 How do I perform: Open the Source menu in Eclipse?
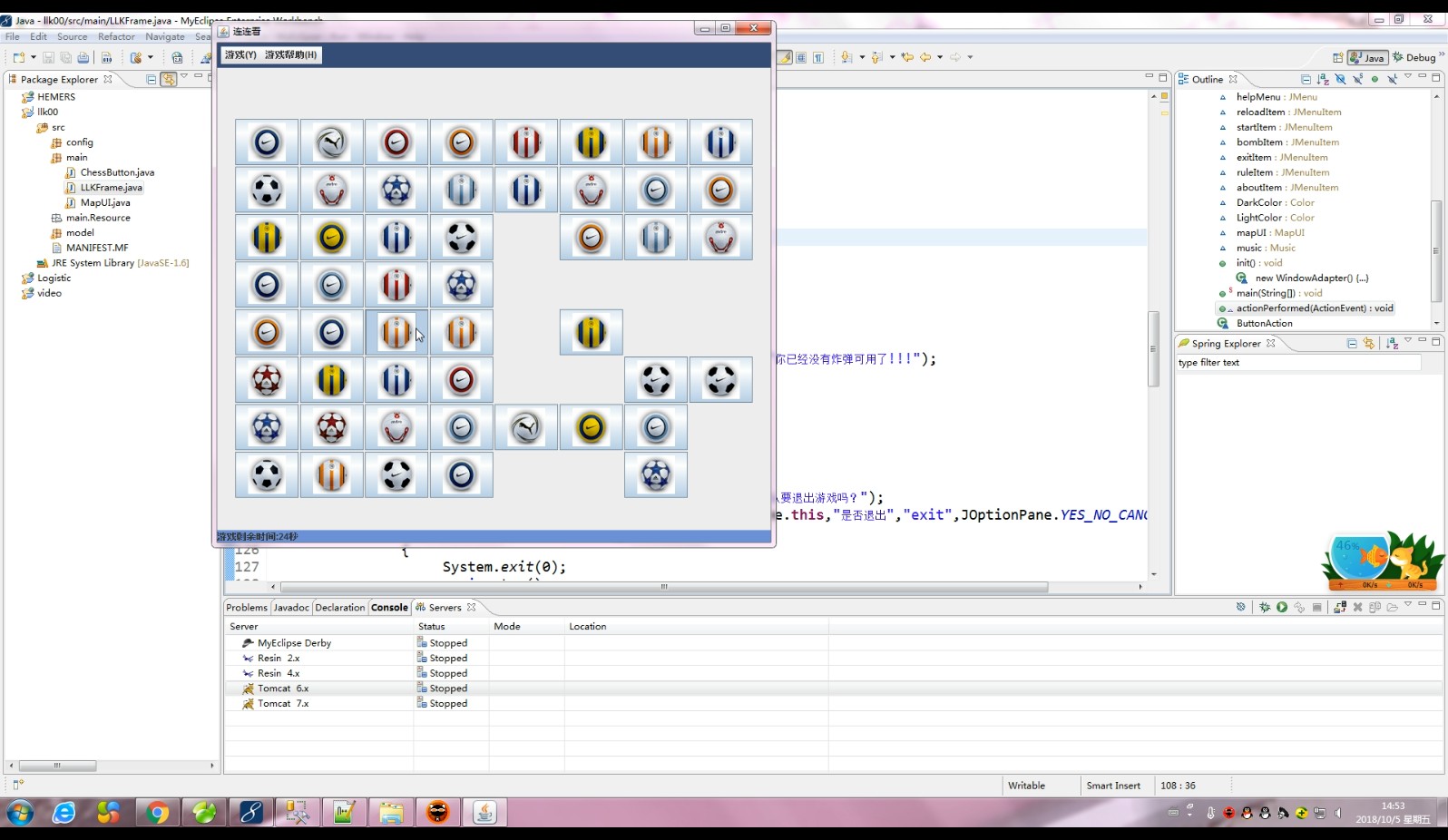(x=73, y=37)
